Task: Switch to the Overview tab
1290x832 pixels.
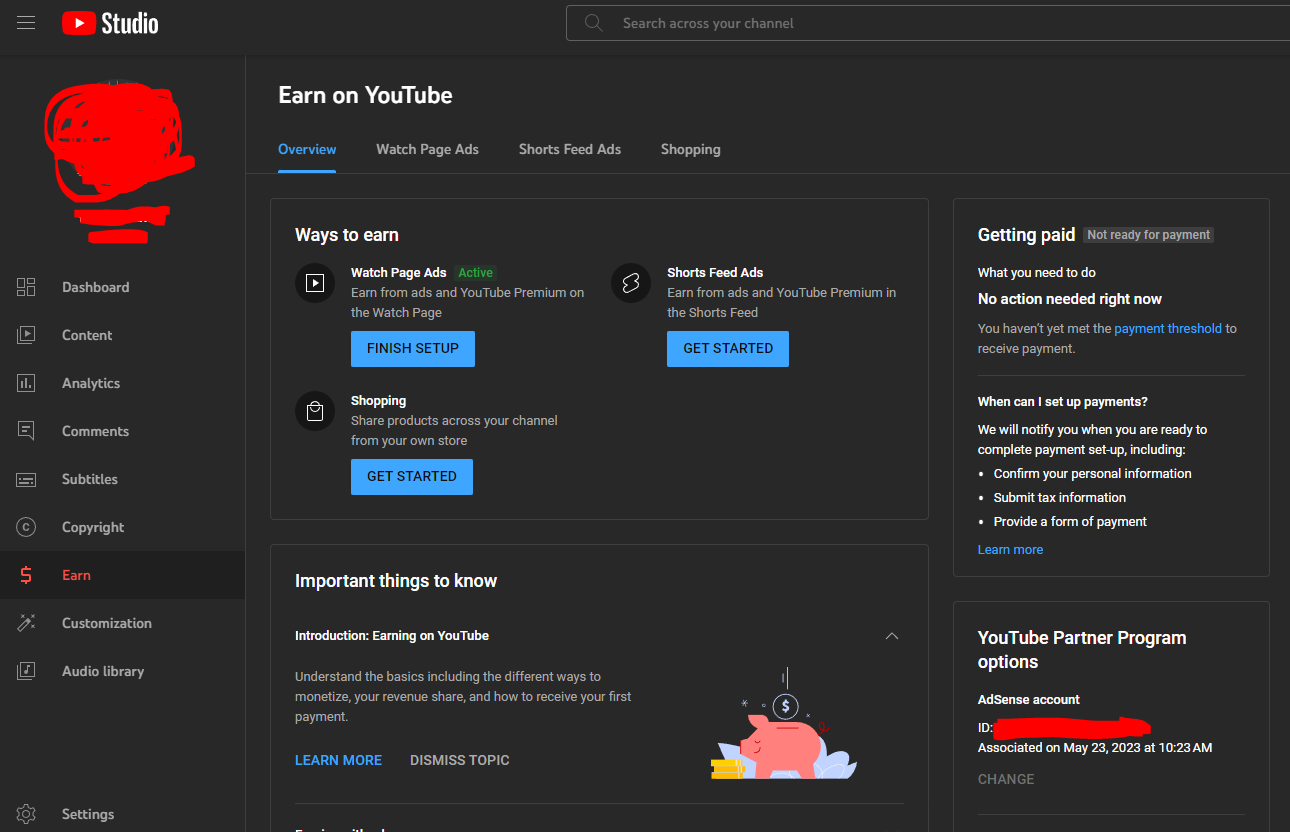Action: pos(307,149)
